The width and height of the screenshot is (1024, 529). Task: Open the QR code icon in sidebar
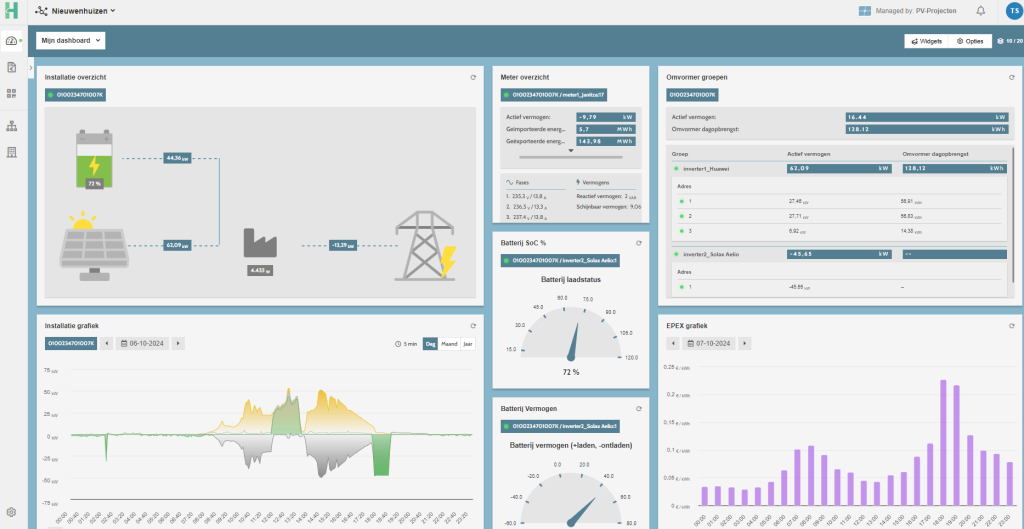(x=12, y=94)
